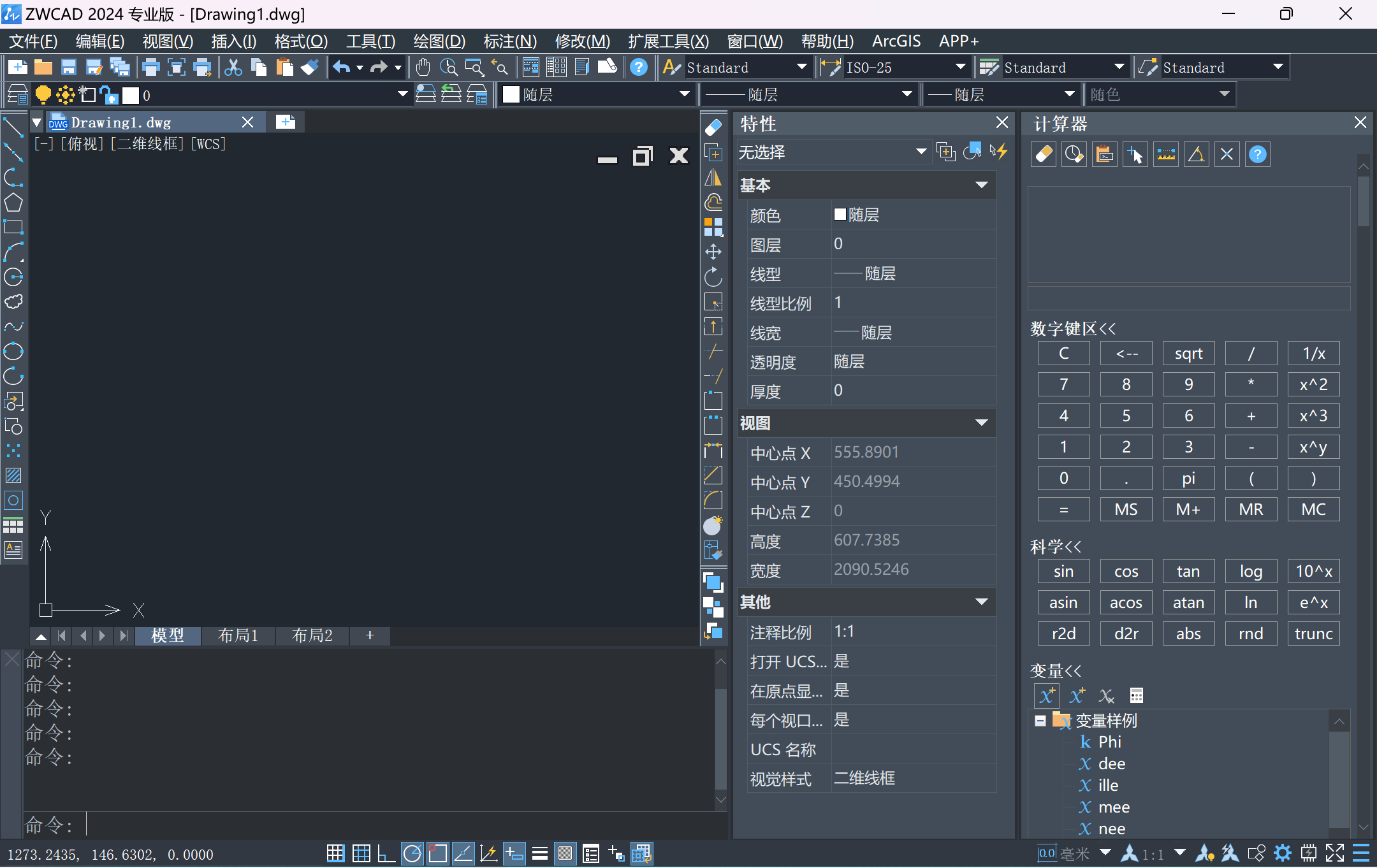Click calculator Angle of Line icon
Screen dimensions: 1377x868
tap(1197, 154)
